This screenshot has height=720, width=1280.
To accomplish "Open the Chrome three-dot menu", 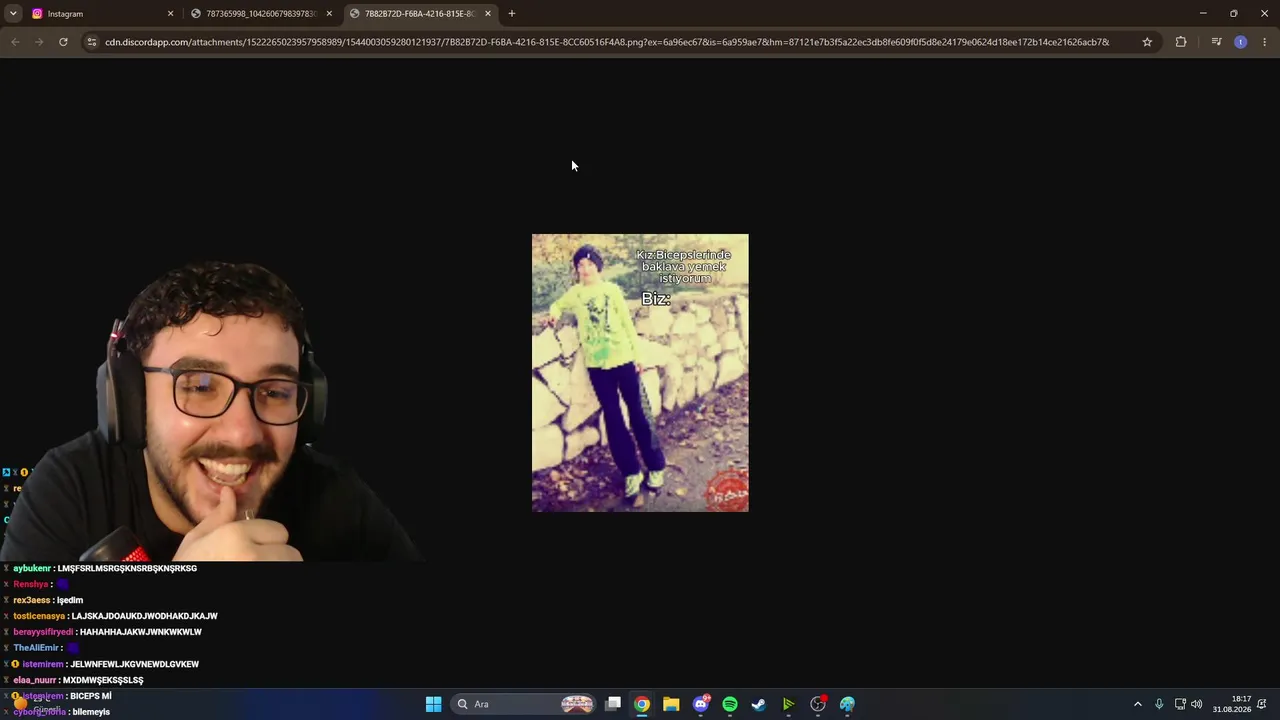I will click(x=1265, y=42).
